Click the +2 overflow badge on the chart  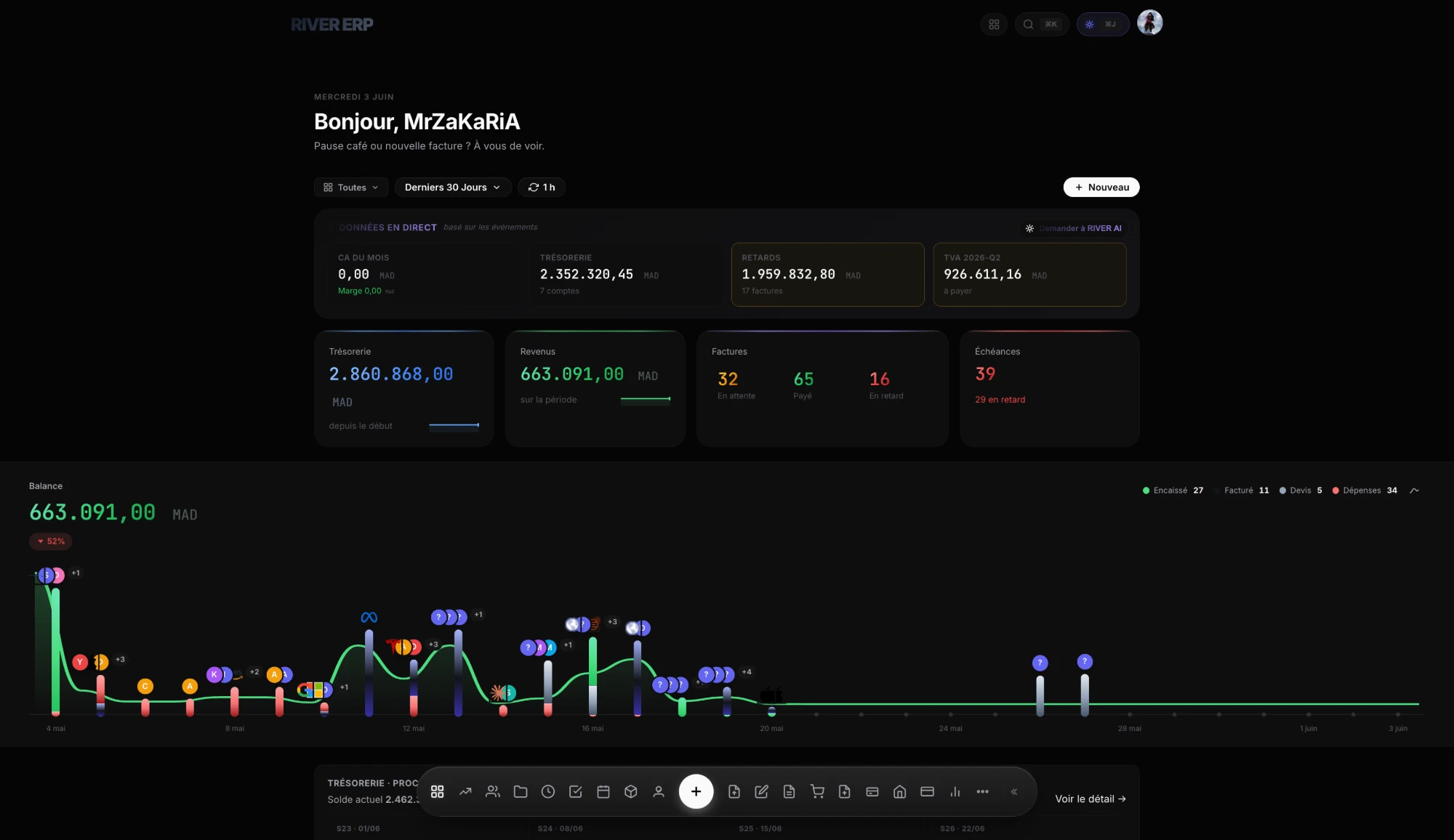tap(254, 671)
